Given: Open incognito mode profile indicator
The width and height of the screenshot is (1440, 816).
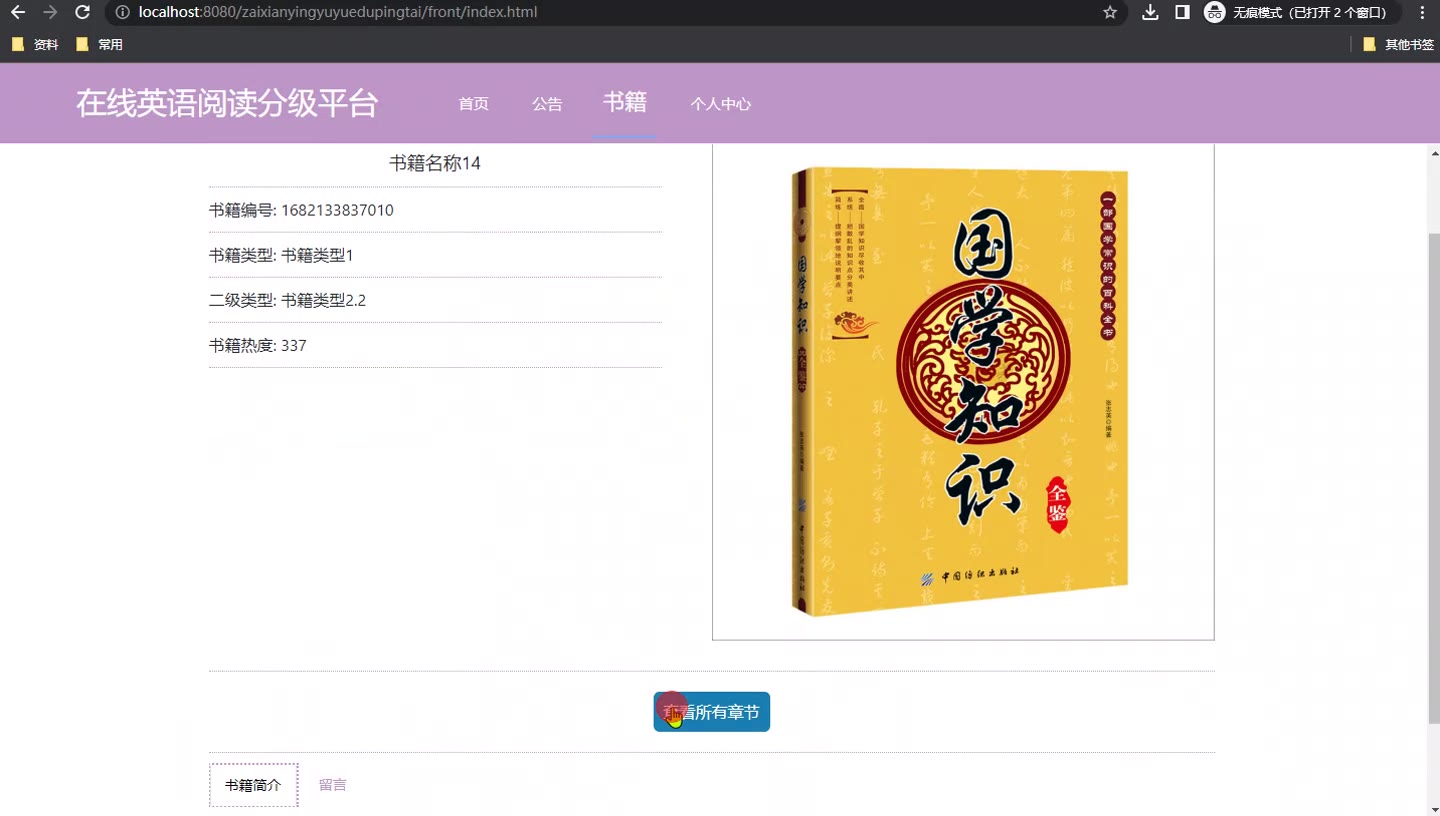Looking at the screenshot, I should pyautogui.click(x=1301, y=12).
